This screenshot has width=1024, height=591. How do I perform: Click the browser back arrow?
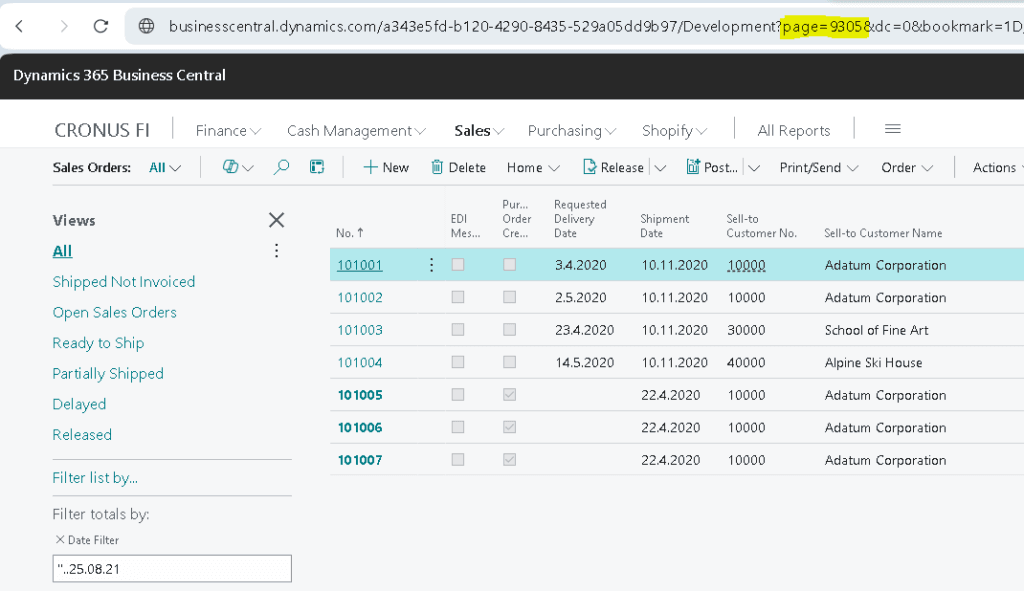point(19,26)
